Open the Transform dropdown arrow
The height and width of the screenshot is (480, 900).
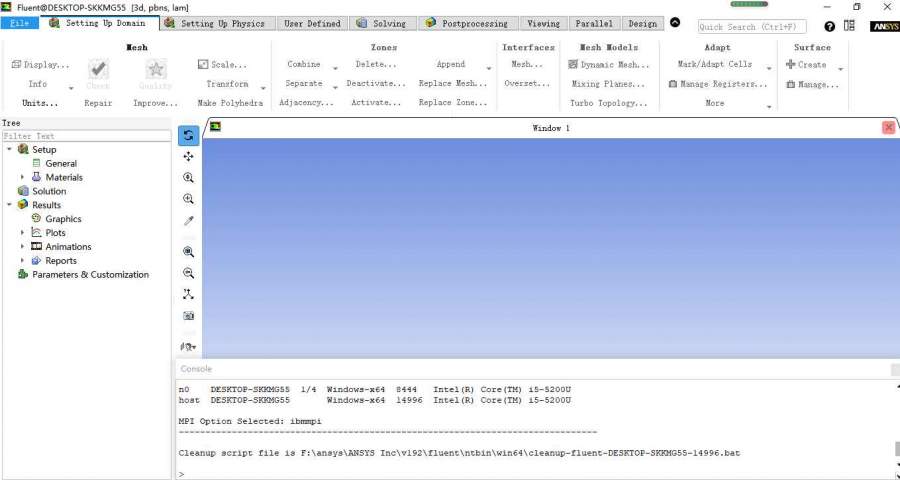click(x=263, y=88)
